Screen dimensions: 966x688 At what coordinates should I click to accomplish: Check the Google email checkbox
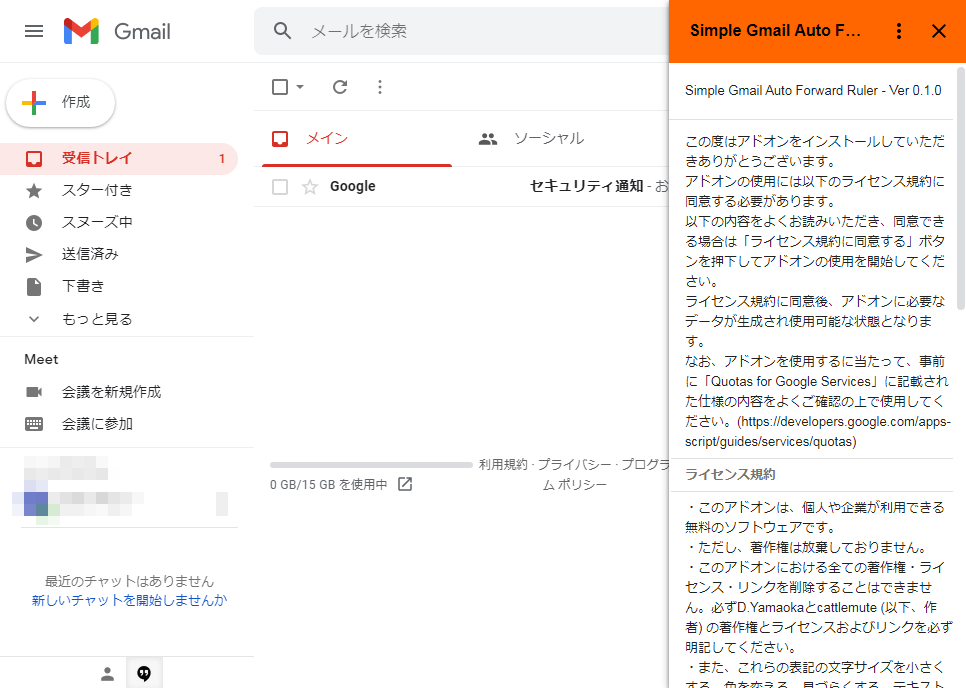coord(280,187)
